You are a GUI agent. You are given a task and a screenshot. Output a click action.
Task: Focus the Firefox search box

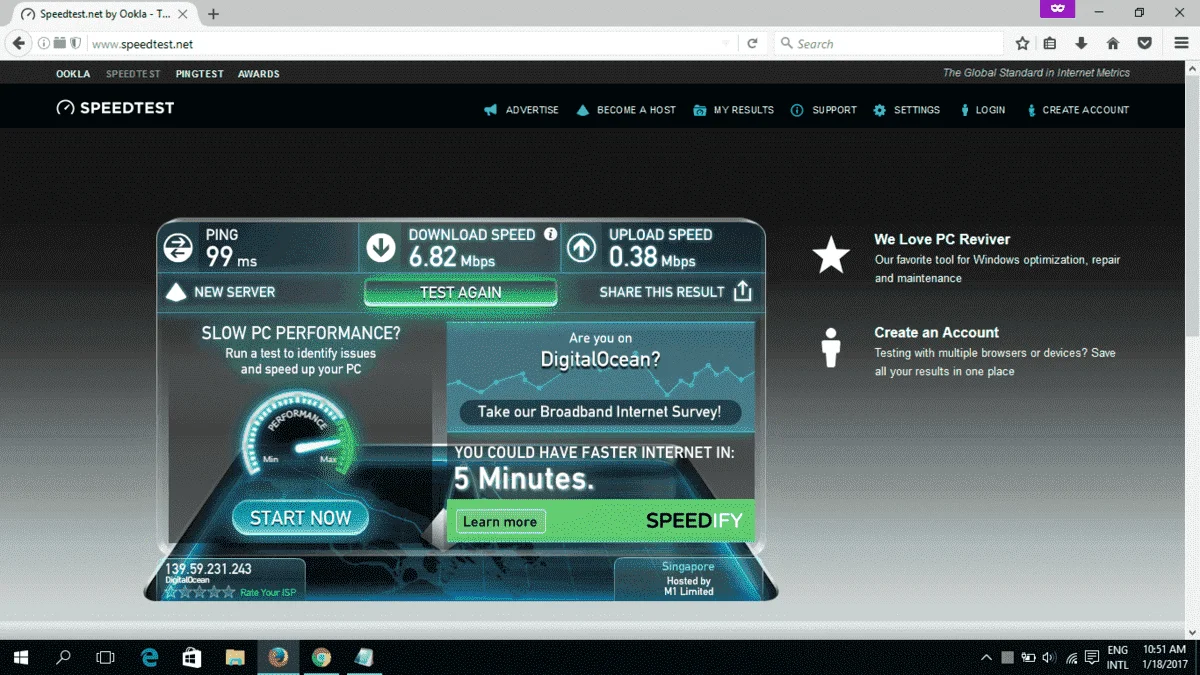(x=888, y=44)
